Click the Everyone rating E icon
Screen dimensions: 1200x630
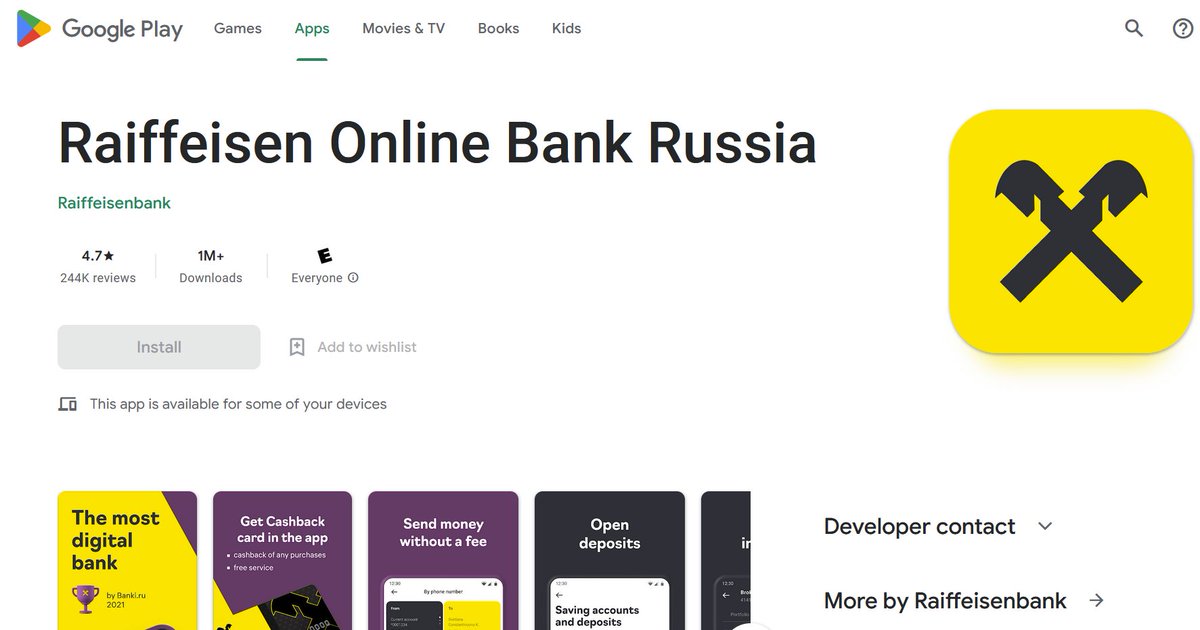pyautogui.click(x=324, y=256)
